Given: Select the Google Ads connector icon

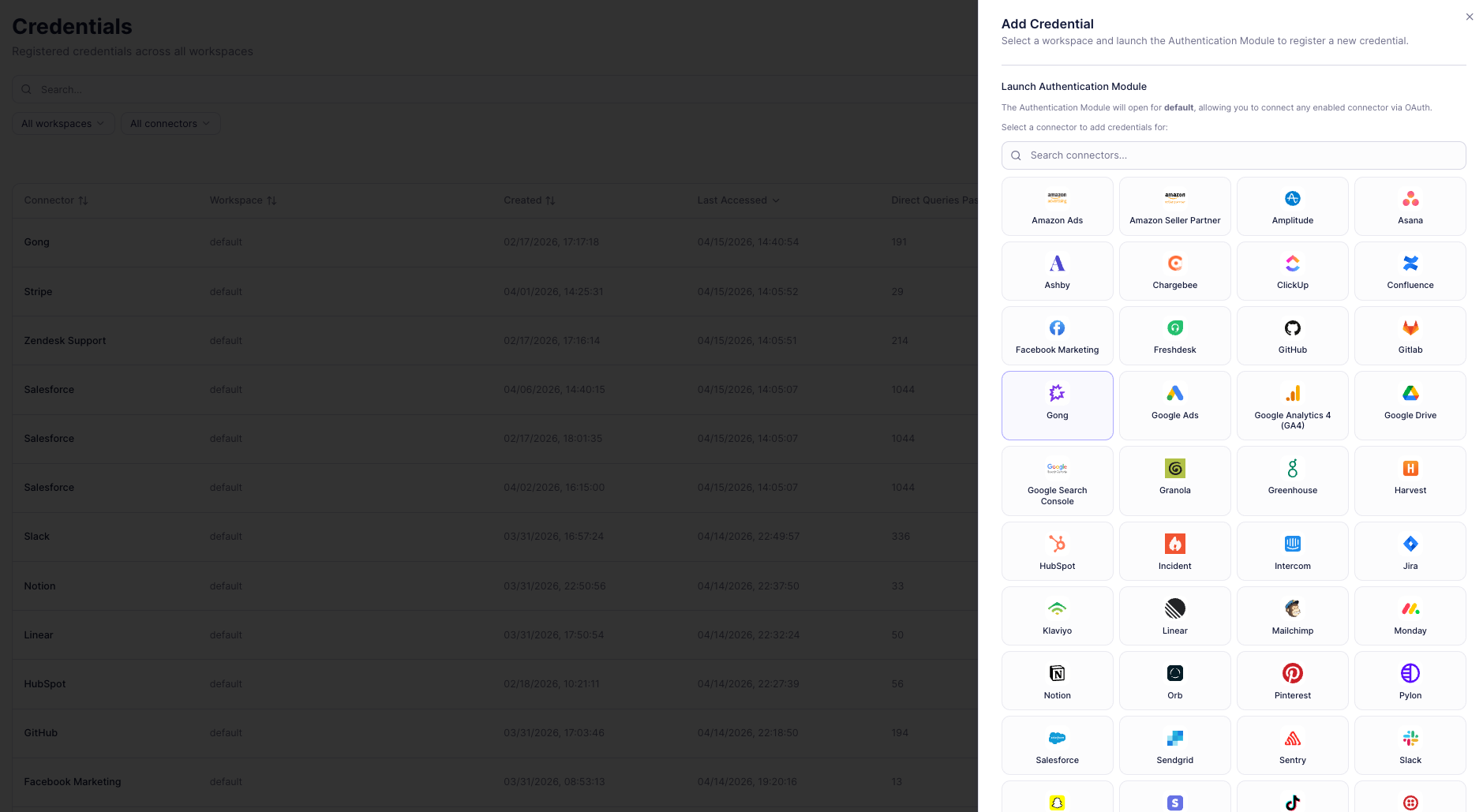Looking at the screenshot, I should [x=1174, y=393].
